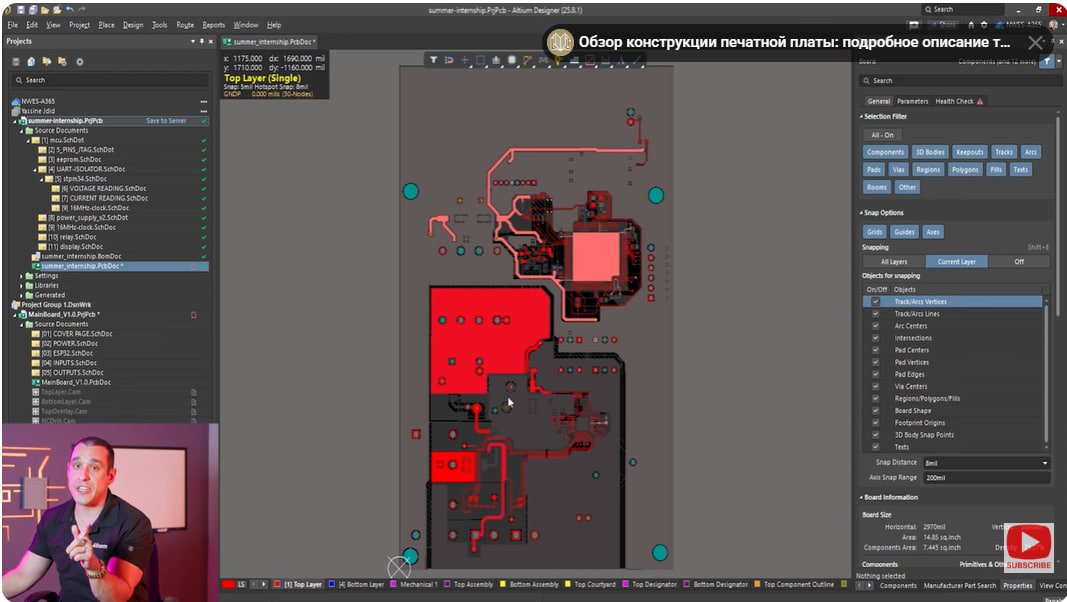Open the File menu
The height and width of the screenshot is (602, 1067).
pos(12,25)
